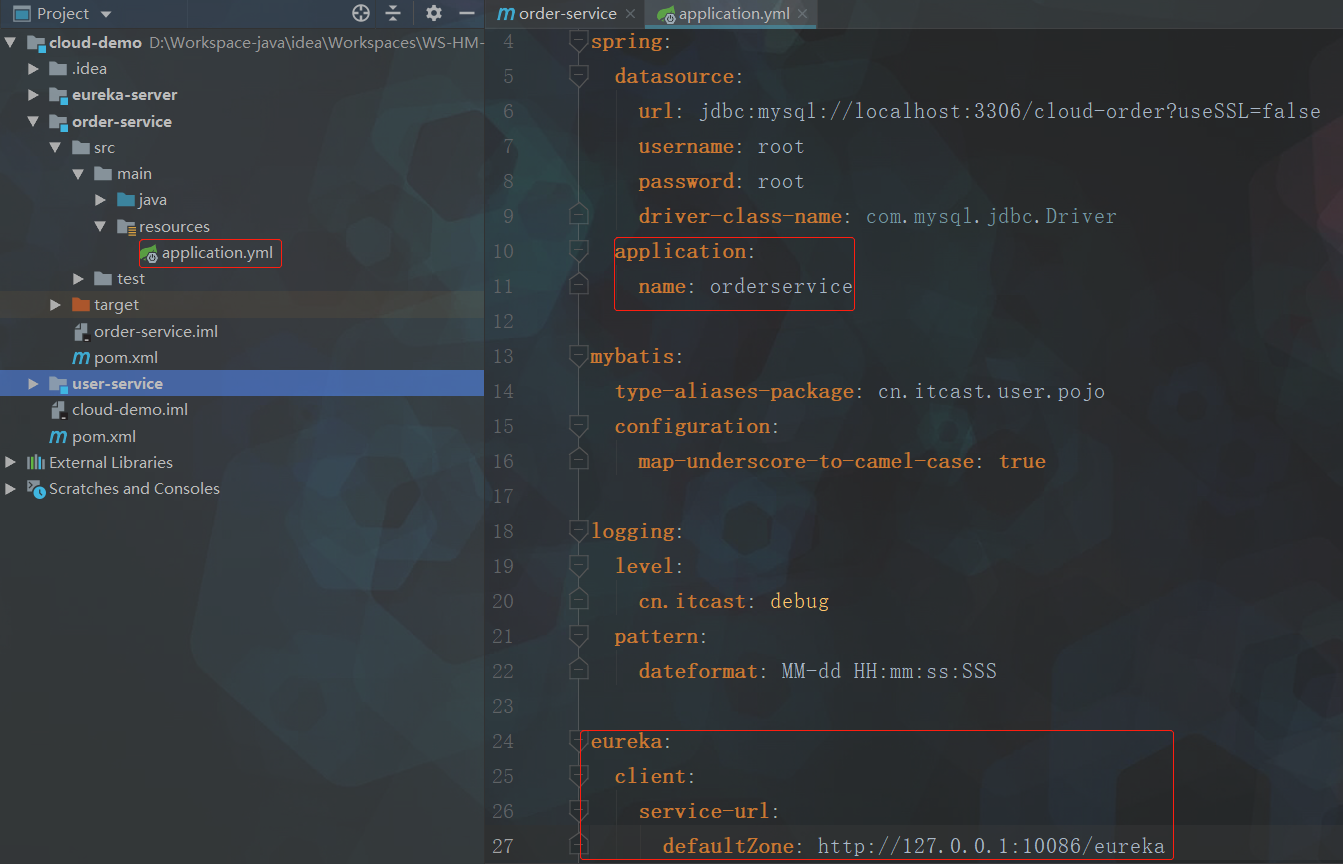
Task: Click the Collapse All icon in Project panel
Action: pyautogui.click(x=393, y=13)
